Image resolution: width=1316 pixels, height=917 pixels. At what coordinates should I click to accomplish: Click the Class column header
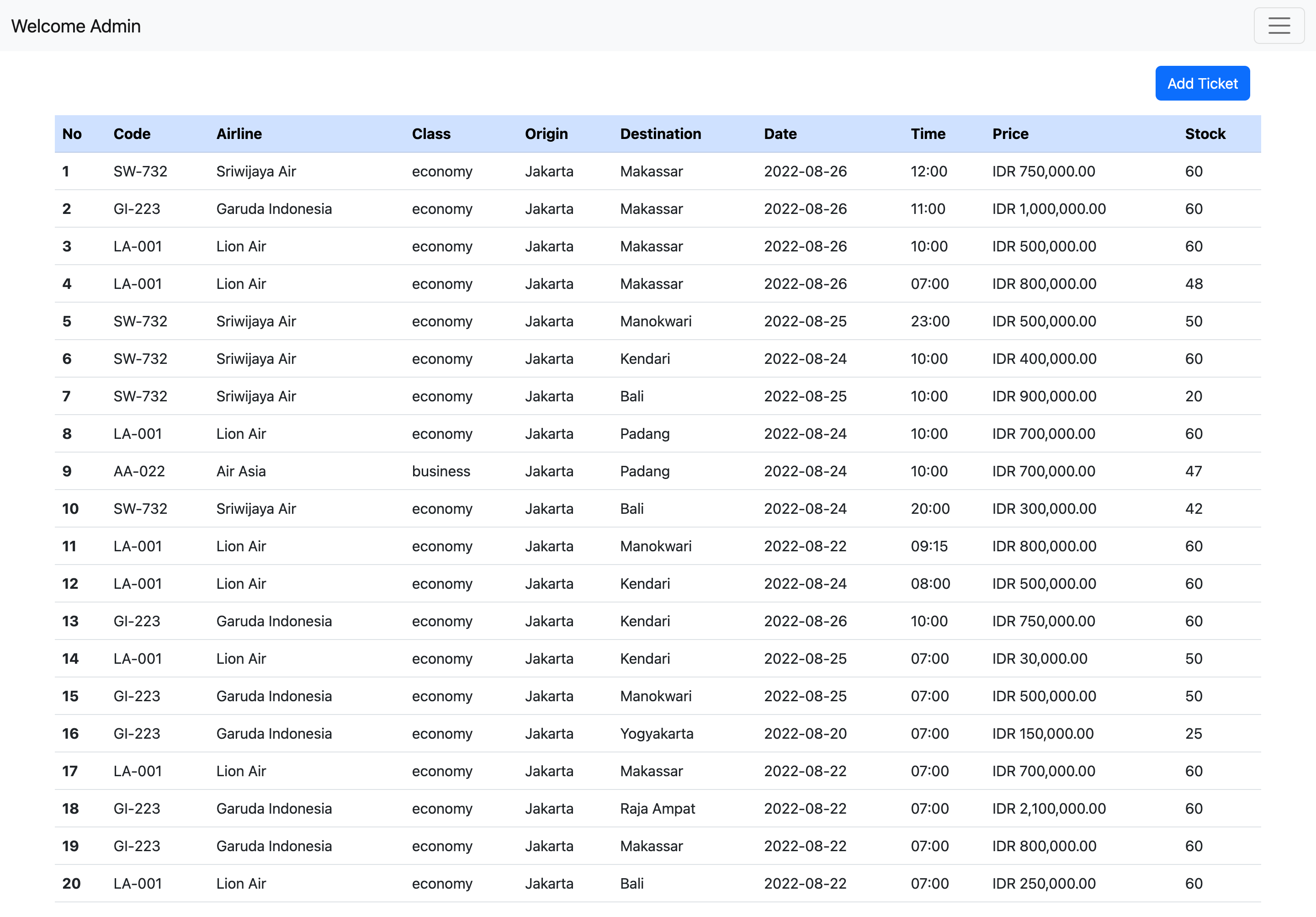(431, 133)
